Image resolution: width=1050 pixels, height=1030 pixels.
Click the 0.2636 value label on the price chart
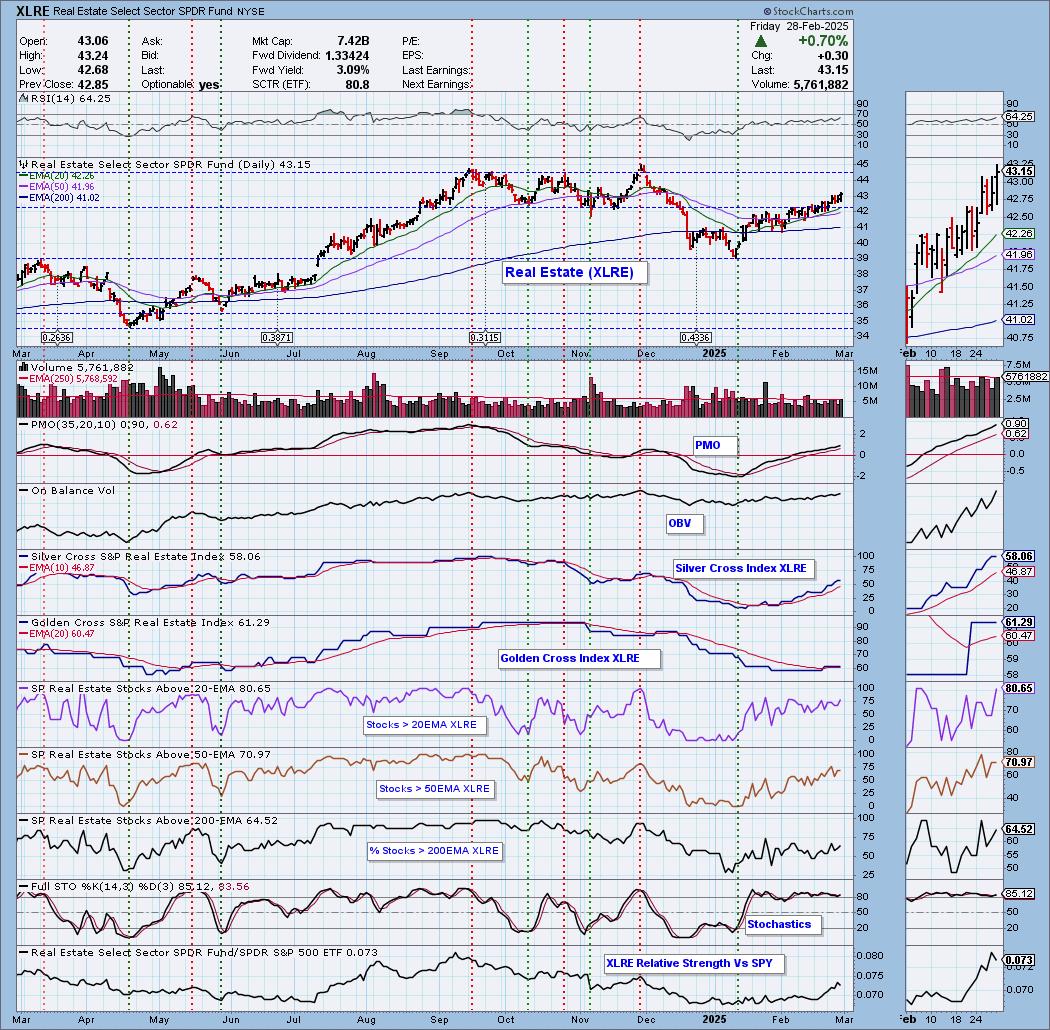57,338
